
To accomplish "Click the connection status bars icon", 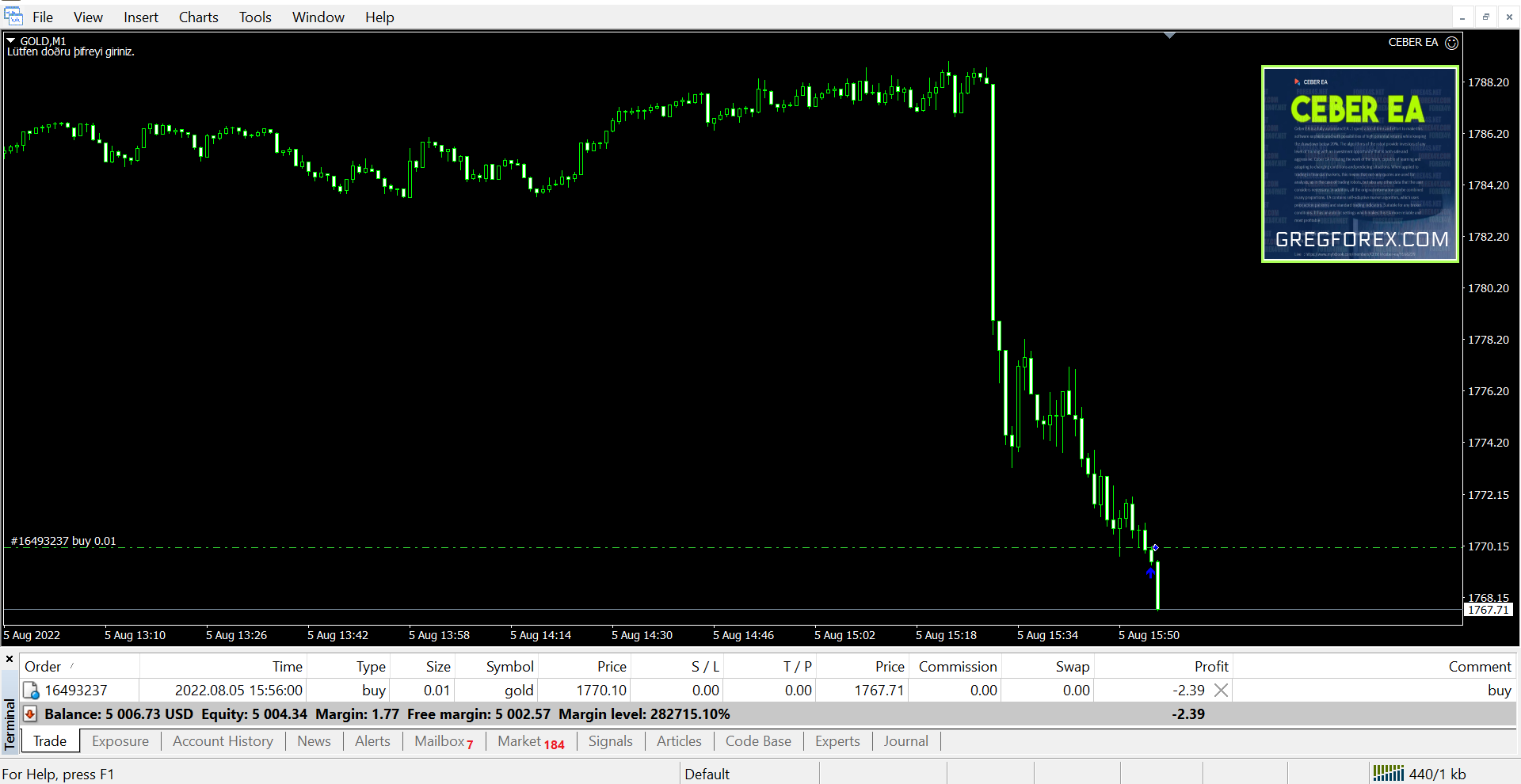I will tap(1388, 773).
